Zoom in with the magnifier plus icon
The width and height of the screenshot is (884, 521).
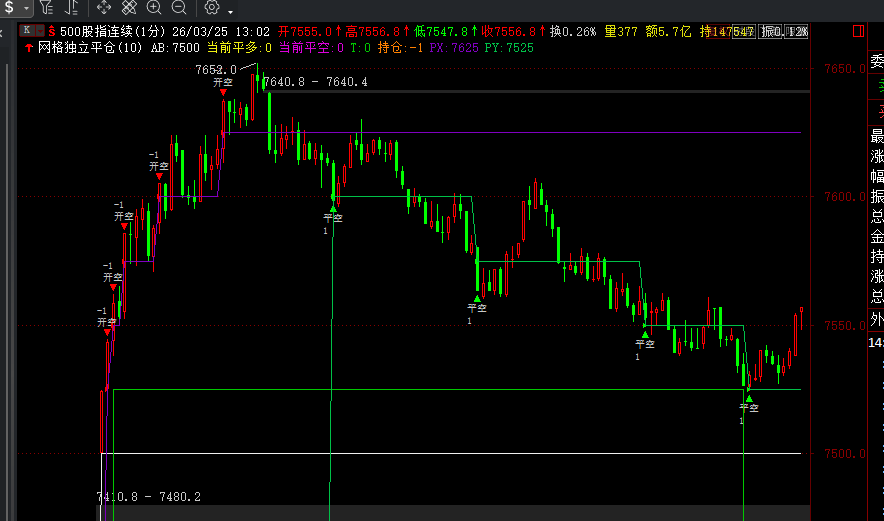tap(154, 8)
